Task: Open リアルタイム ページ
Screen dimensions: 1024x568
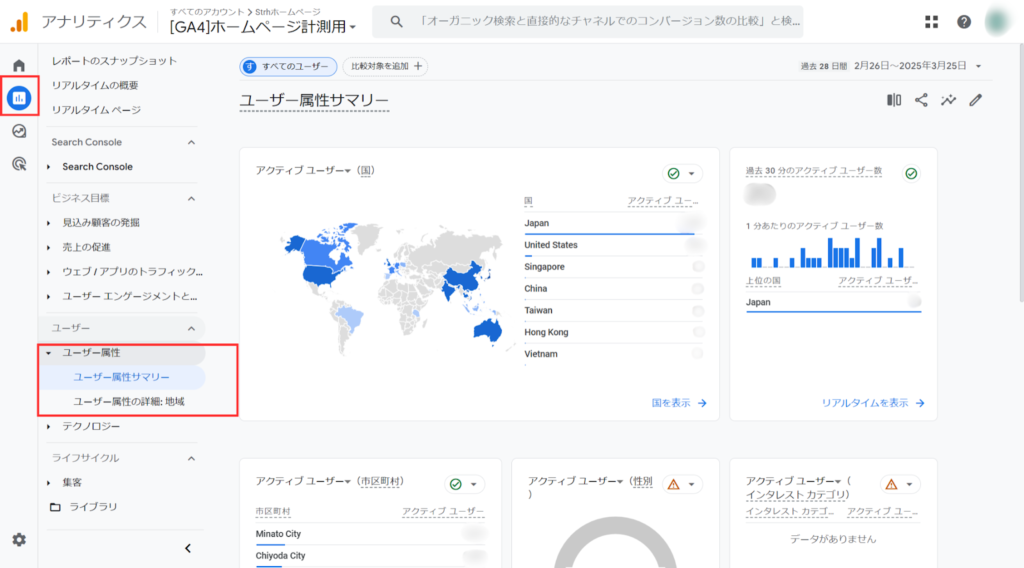Action: pos(96,110)
